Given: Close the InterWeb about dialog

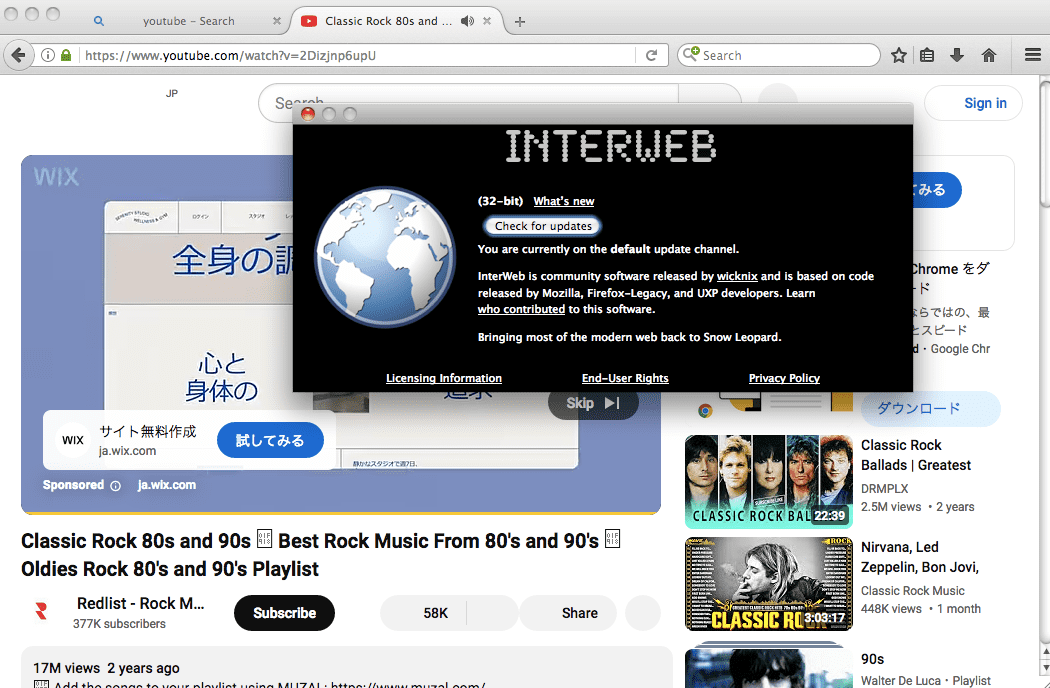Looking at the screenshot, I should pyautogui.click(x=308, y=114).
